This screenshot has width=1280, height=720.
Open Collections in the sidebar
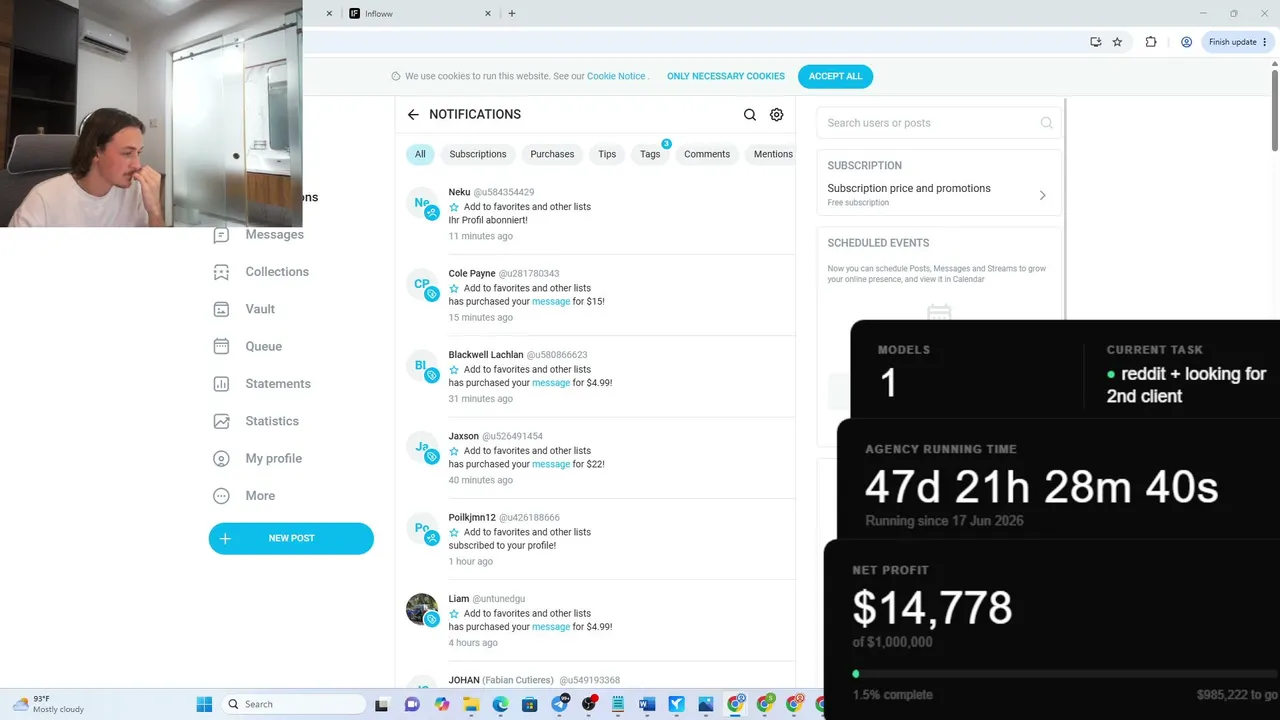pyautogui.click(x=261, y=272)
